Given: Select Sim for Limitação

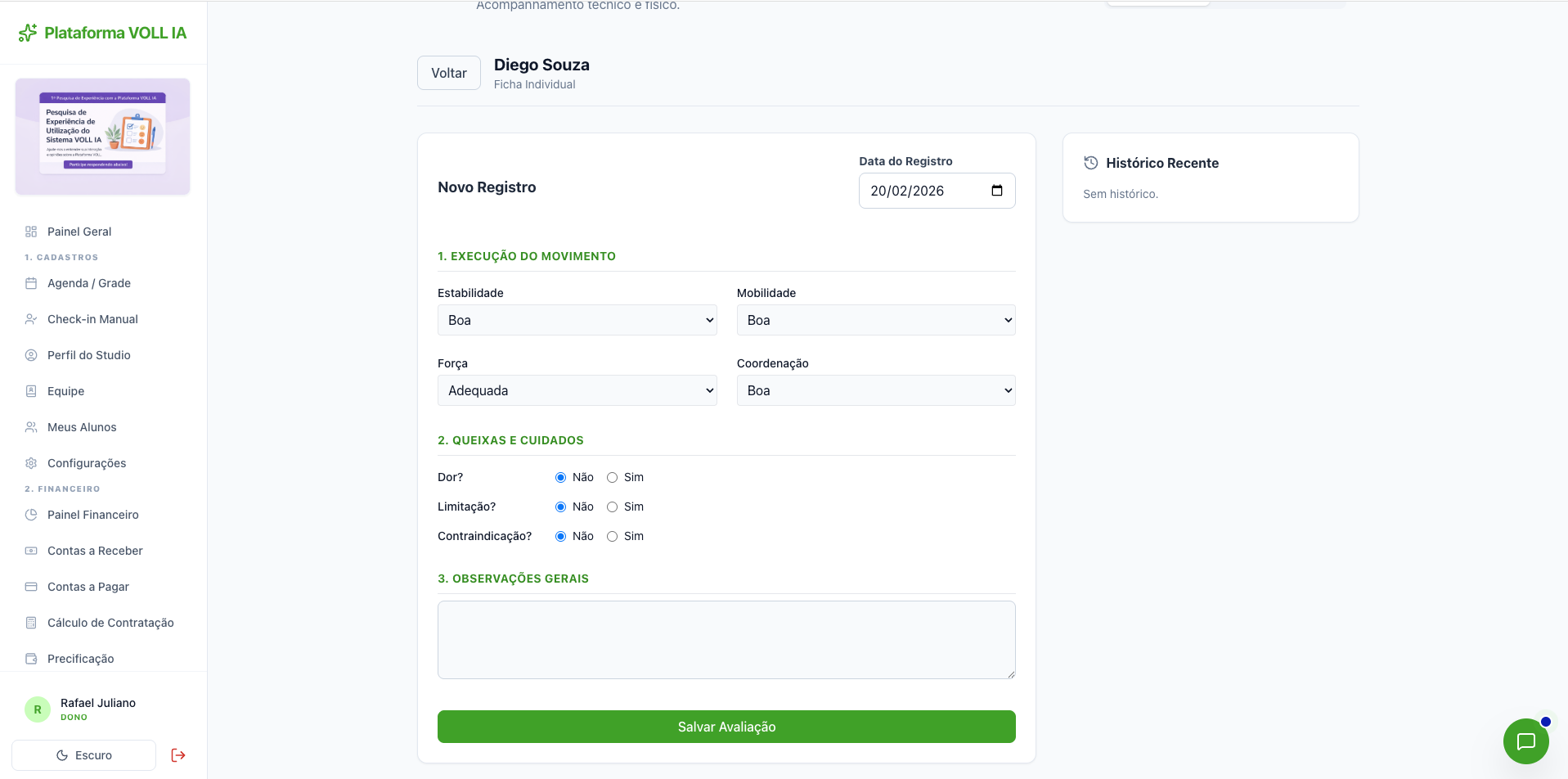Looking at the screenshot, I should [x=612, y=507].
